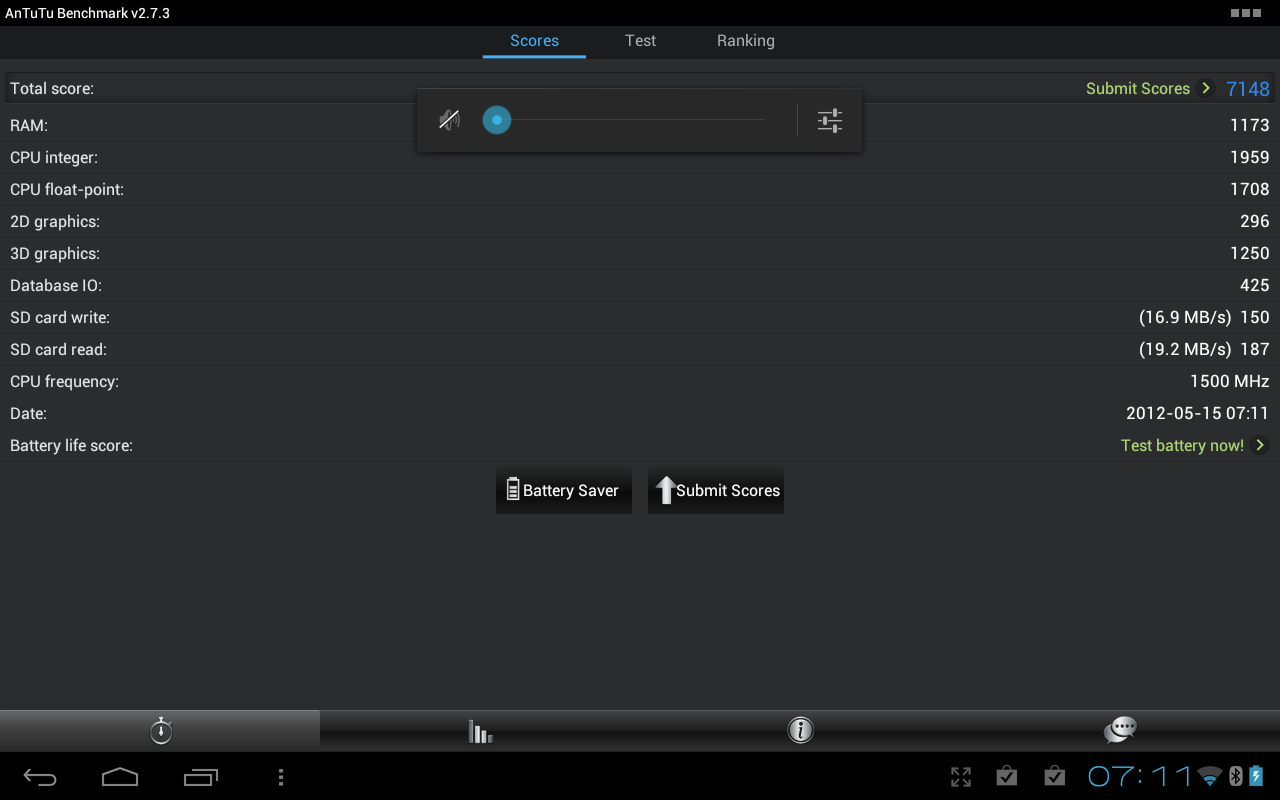This screenshot has height=800, width=1280.
Task: Select the AnTuTu Benchmark v2.7.3 title
Action: point(88,13)
